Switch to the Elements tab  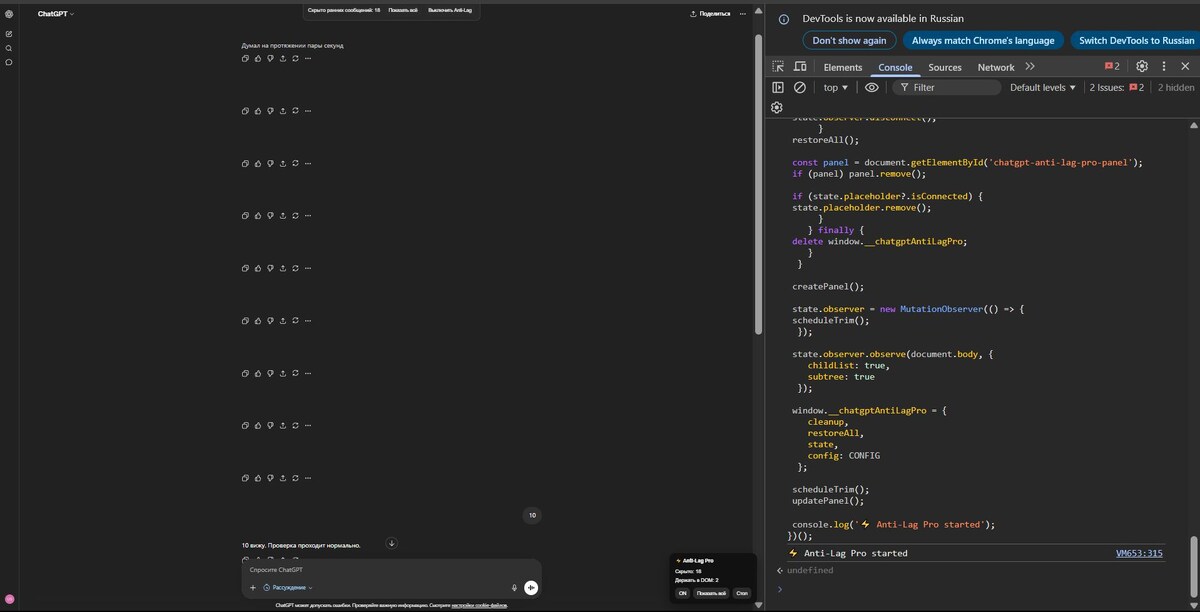click(x=843, y=67)
